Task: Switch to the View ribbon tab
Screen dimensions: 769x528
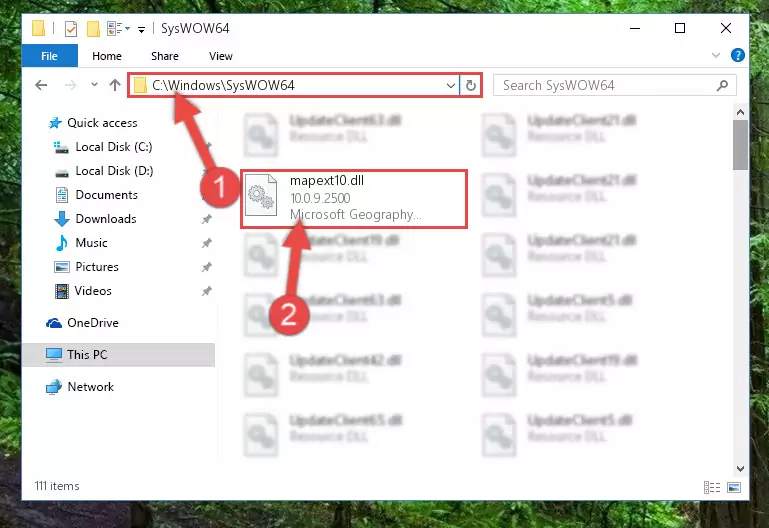Action: point(221,56)
